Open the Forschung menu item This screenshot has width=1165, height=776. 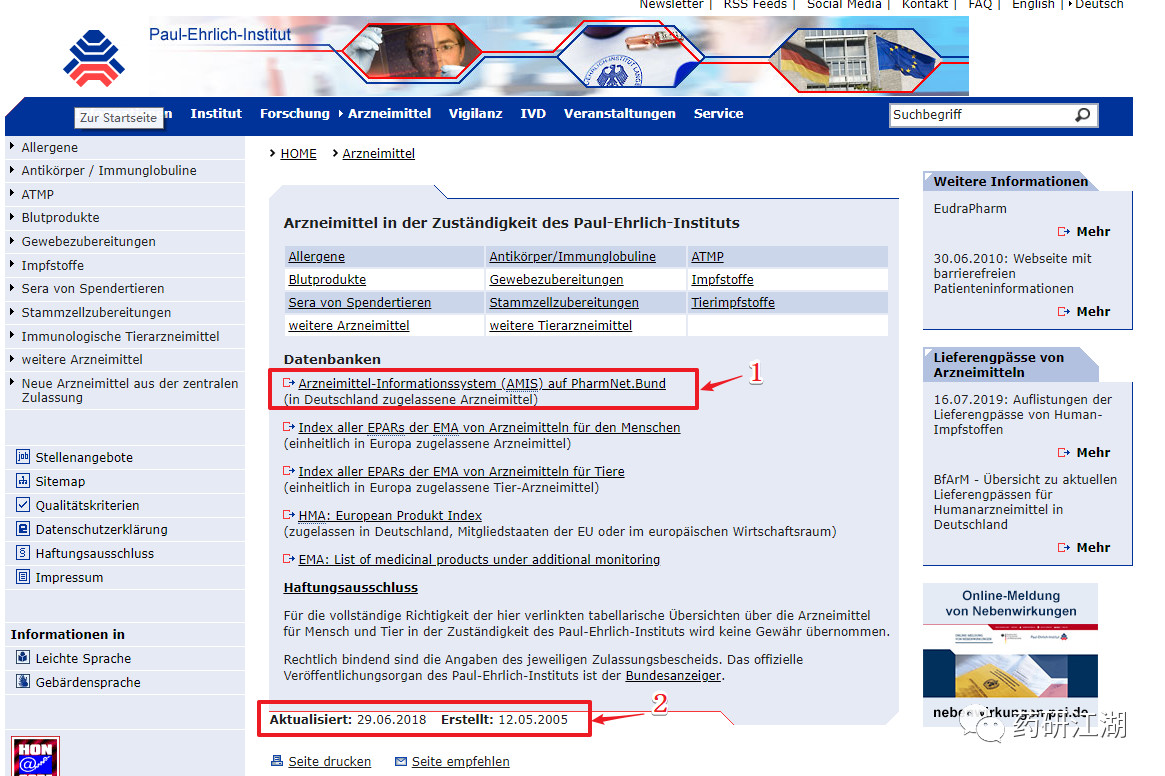coord(294,113)
